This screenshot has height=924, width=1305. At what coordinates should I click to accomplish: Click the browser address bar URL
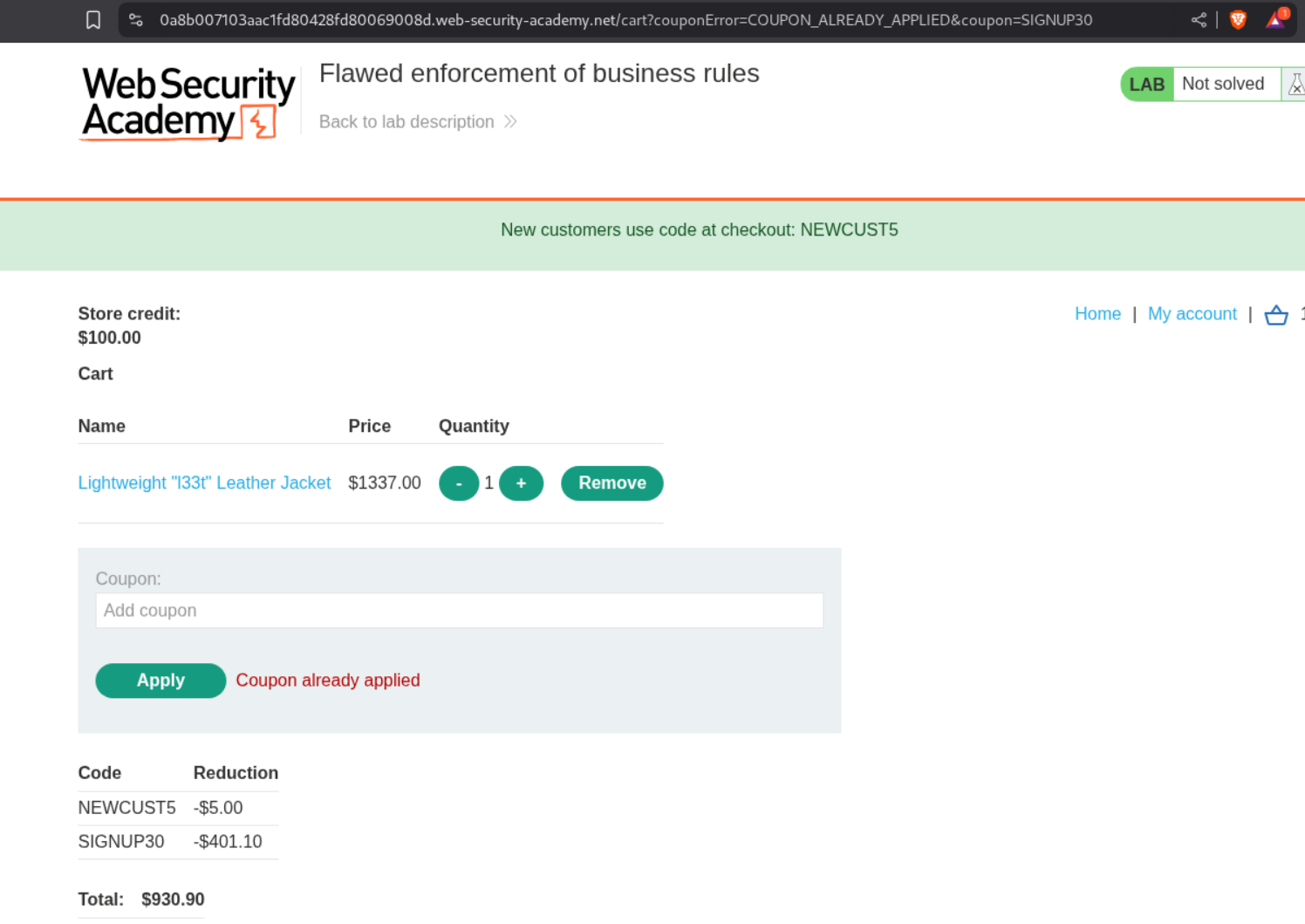[625, 19]
